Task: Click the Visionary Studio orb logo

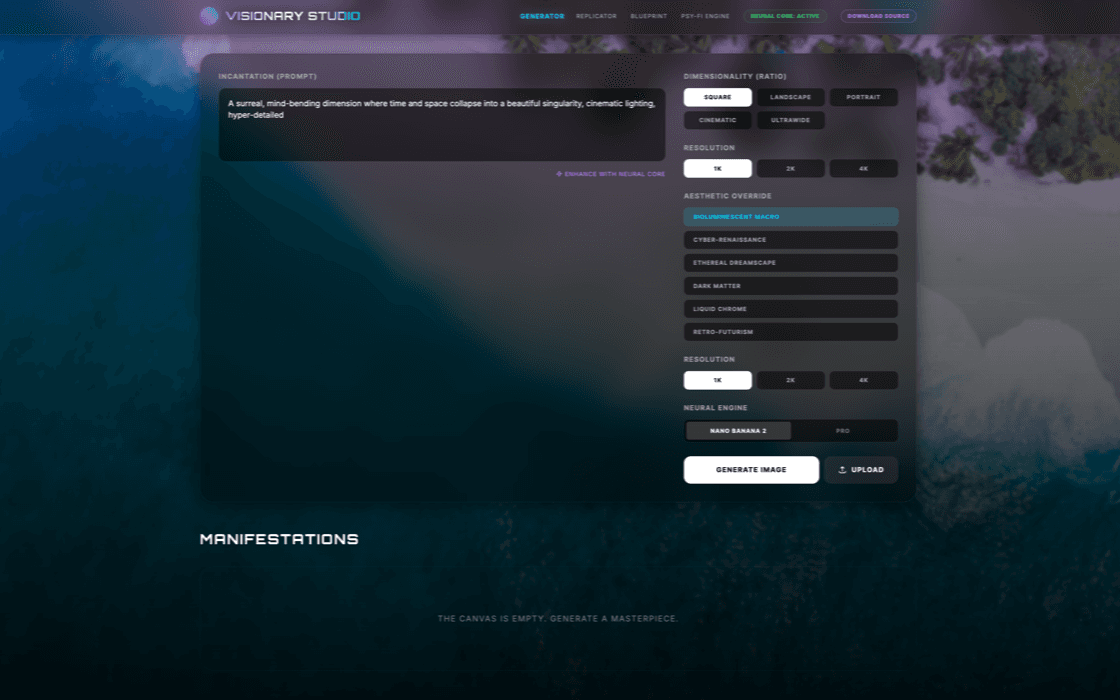Action: [209, 16]
